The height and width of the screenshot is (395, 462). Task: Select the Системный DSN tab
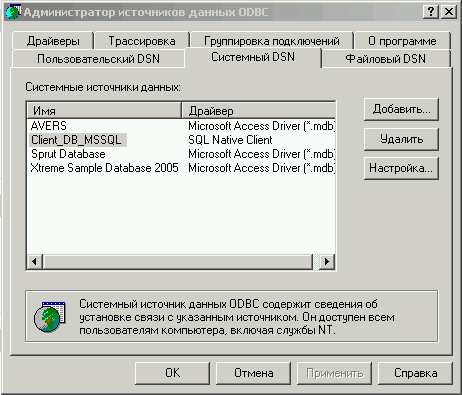tap(253, 57)
